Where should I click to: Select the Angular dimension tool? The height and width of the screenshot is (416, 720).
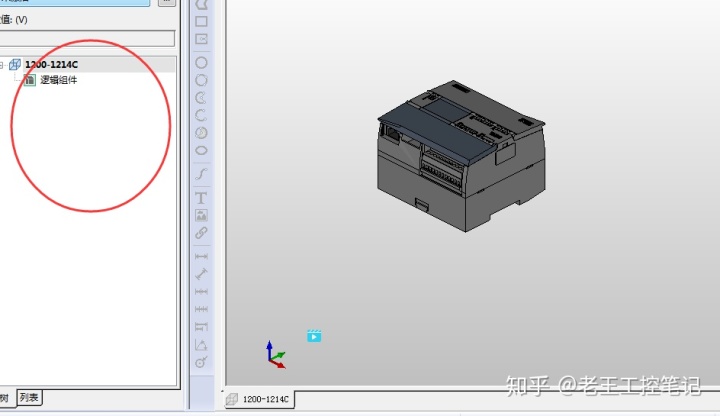201,345
